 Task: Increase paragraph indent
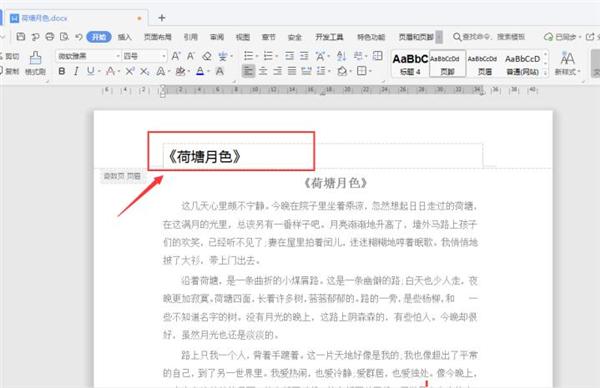[304, 56]
